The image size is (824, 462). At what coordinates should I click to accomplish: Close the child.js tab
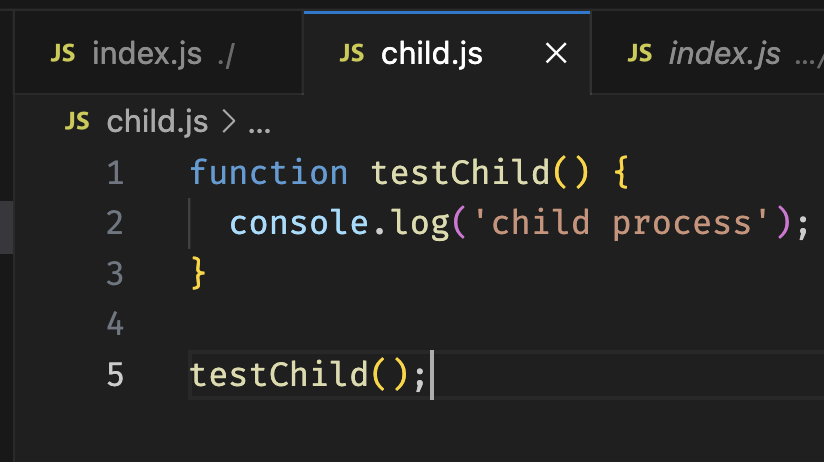pos(556,54)
